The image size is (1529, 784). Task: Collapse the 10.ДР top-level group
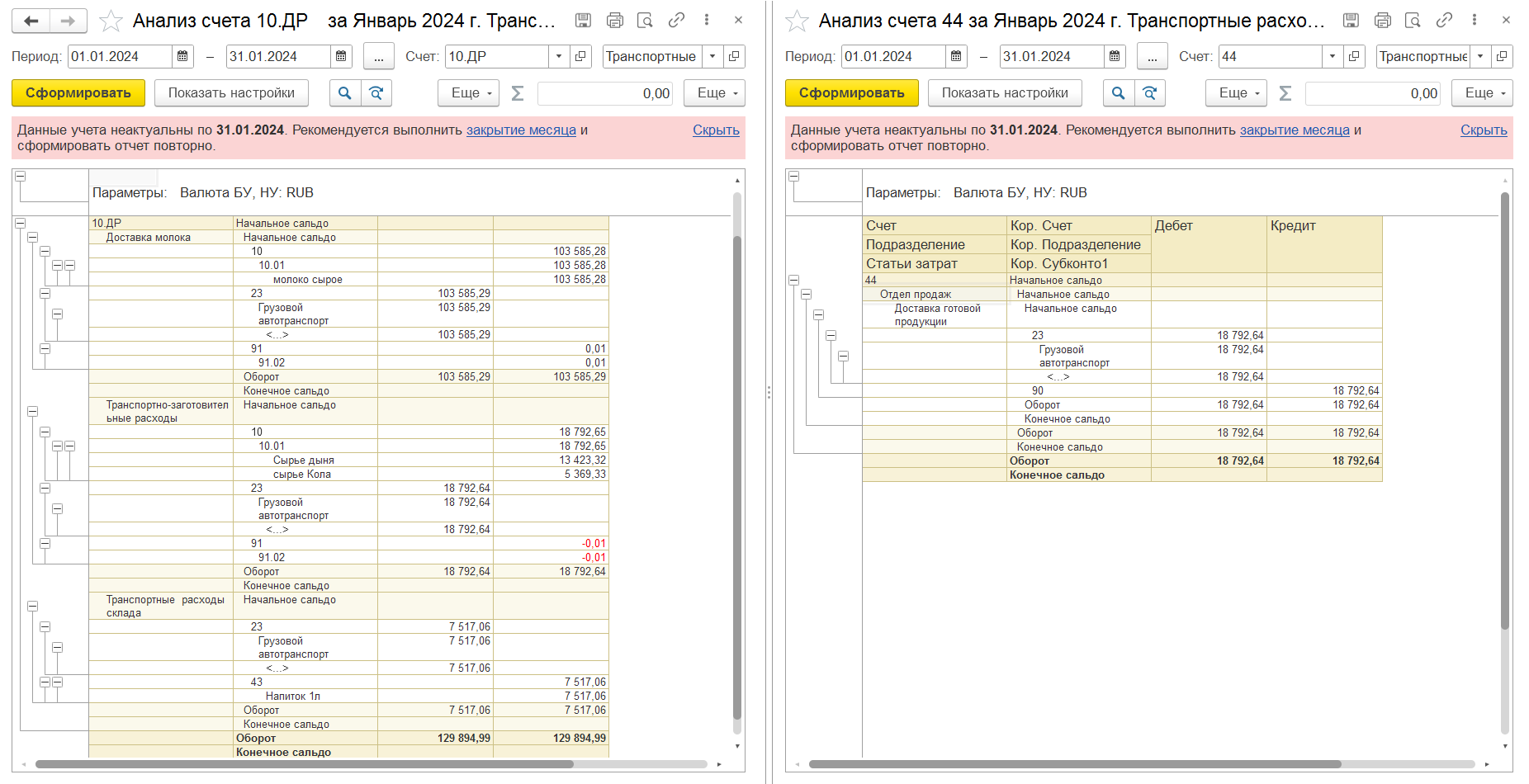21,224
